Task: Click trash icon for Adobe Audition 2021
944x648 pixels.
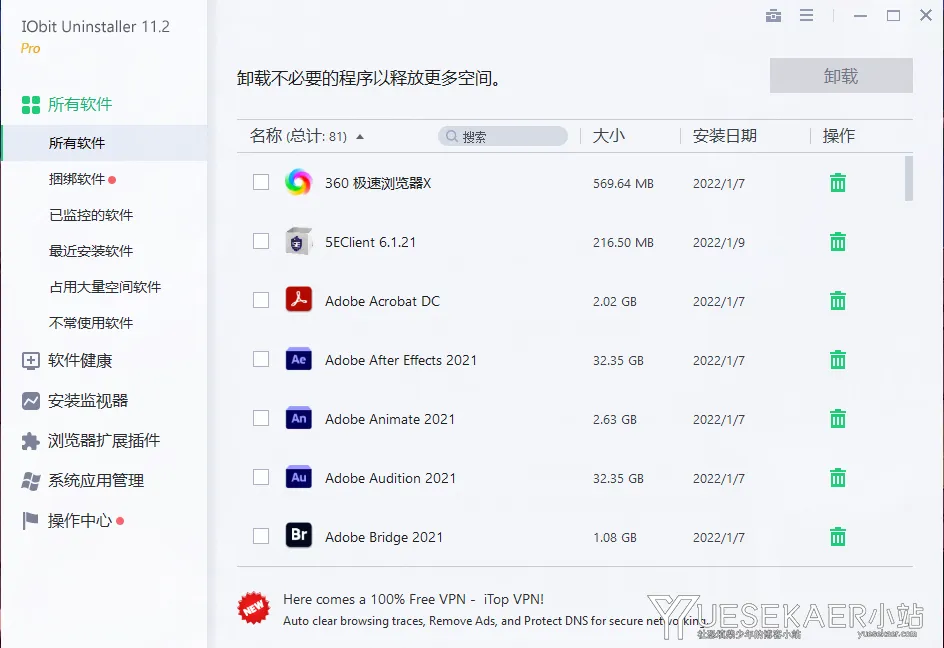Action: [837, 478]
